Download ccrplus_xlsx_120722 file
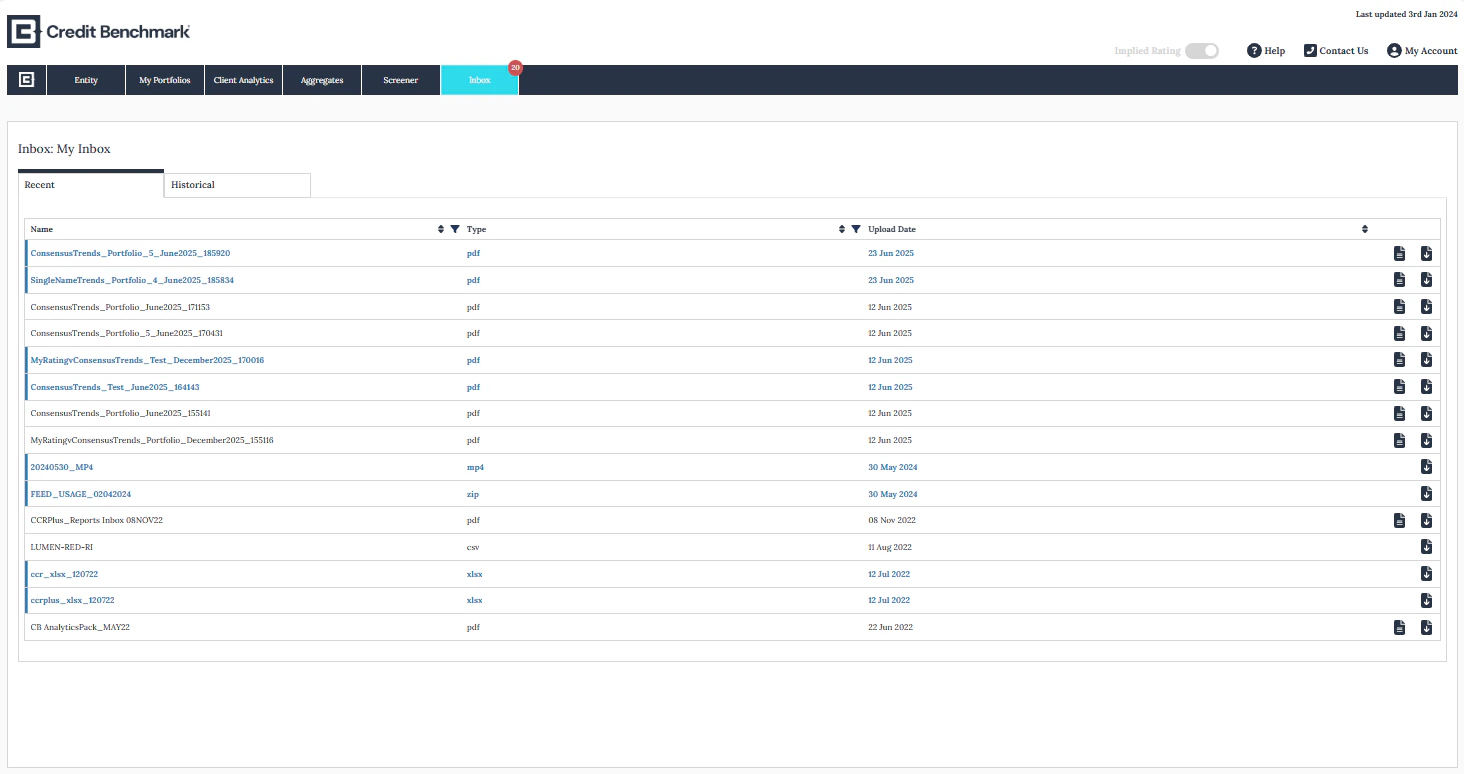Viewport: 1464px width, 774px height. [x=1427, y=600]
